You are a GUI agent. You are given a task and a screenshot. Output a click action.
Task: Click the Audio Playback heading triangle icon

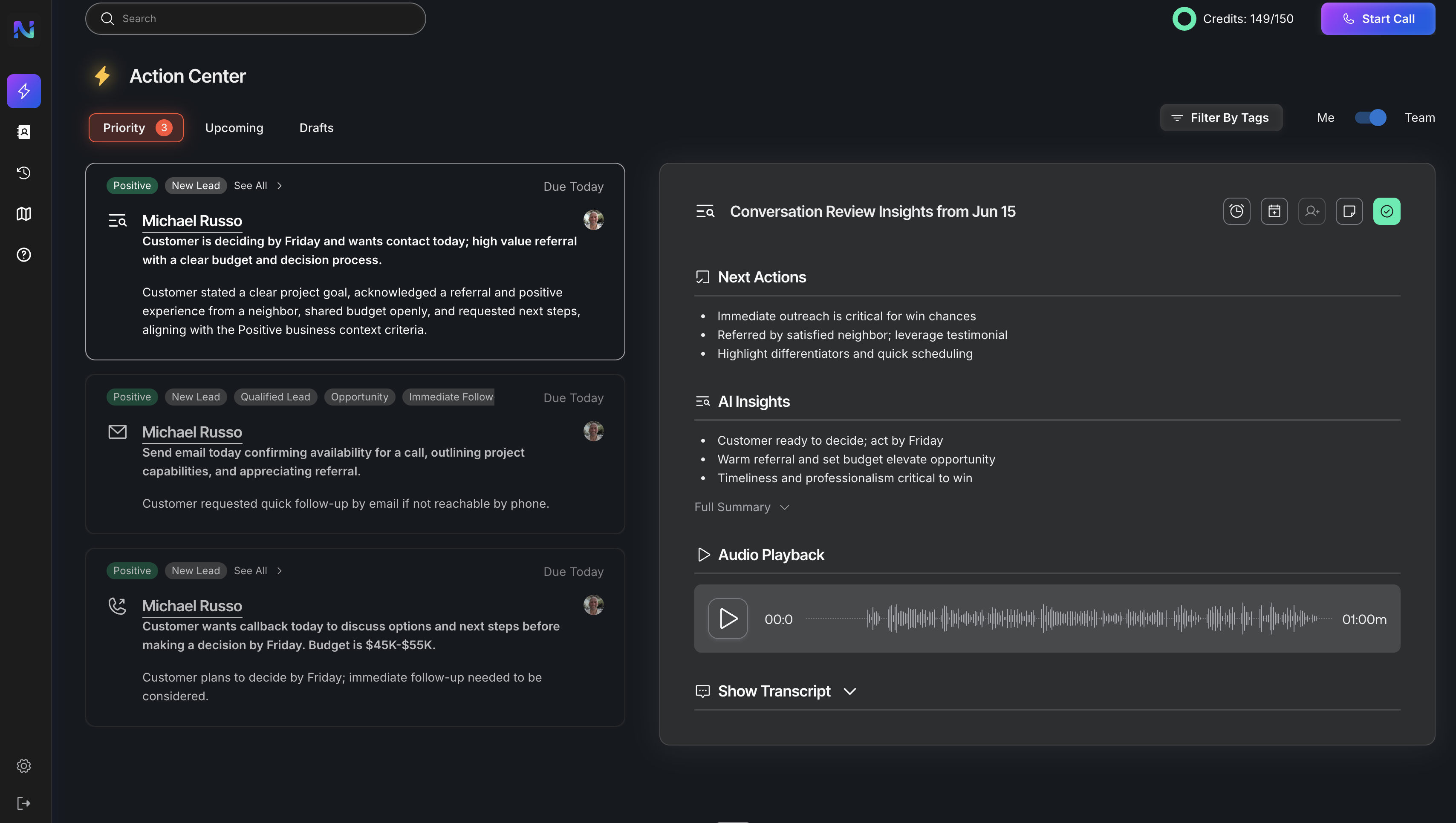point(703,555)
